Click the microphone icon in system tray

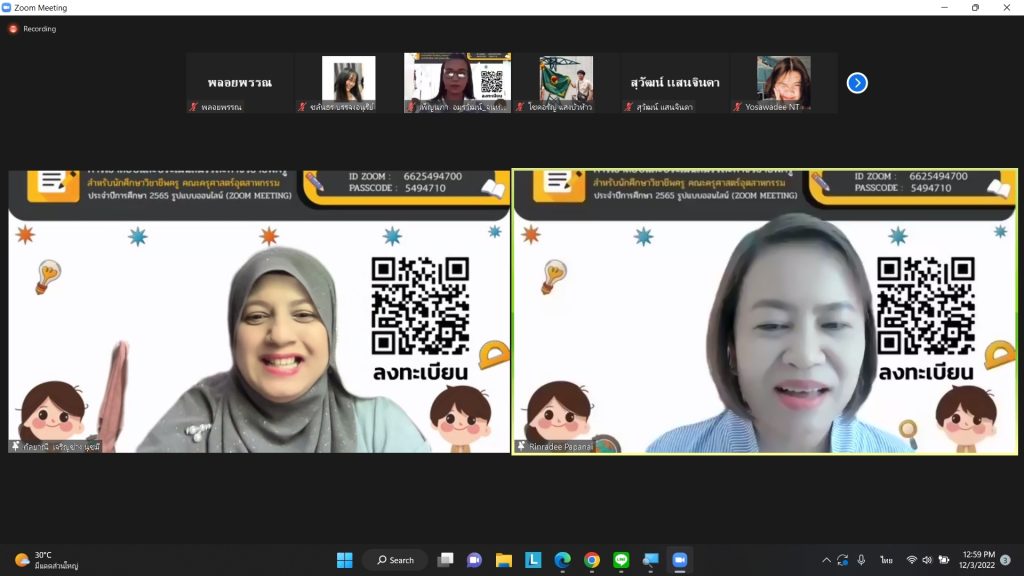coord(861,560)
